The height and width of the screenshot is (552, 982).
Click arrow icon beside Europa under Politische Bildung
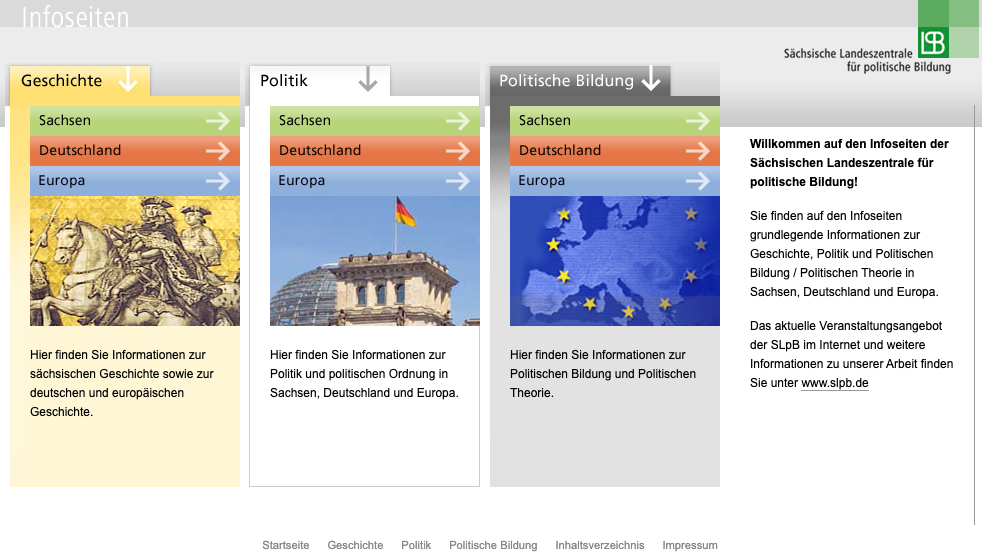[x=698, y=181]
